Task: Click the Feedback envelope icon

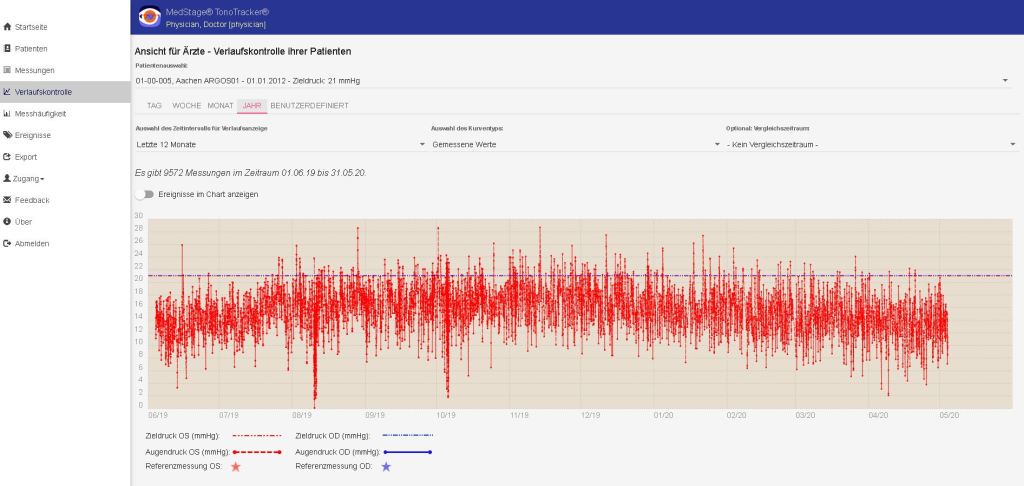Action: [7, 200]
